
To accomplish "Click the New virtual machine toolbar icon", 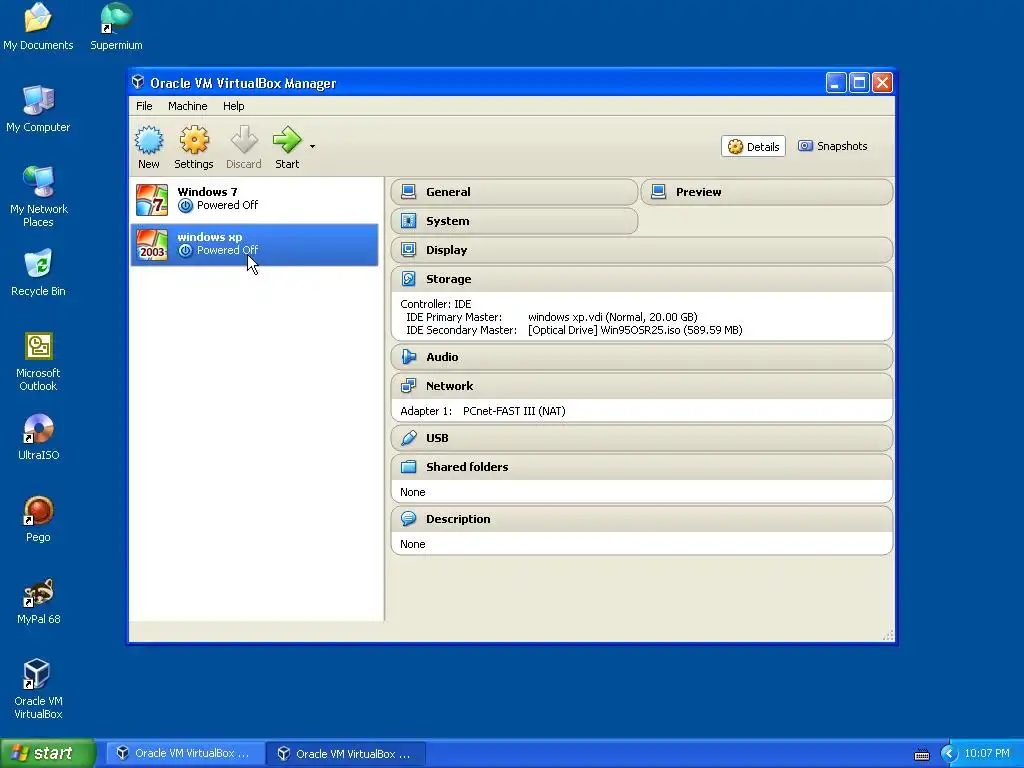I will [x=148, y=148].
